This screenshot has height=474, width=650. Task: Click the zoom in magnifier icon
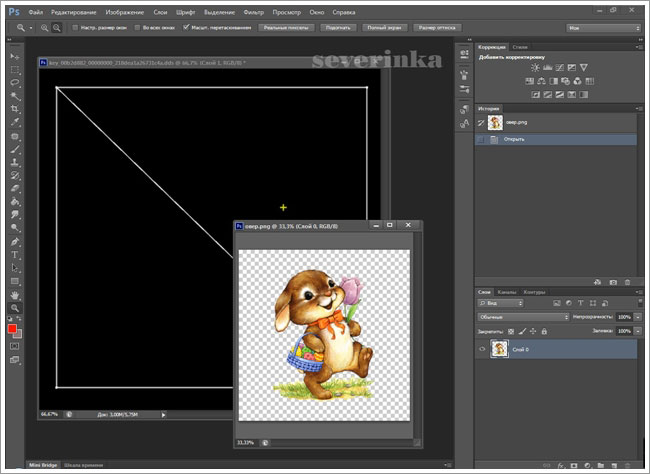point(46,28)
